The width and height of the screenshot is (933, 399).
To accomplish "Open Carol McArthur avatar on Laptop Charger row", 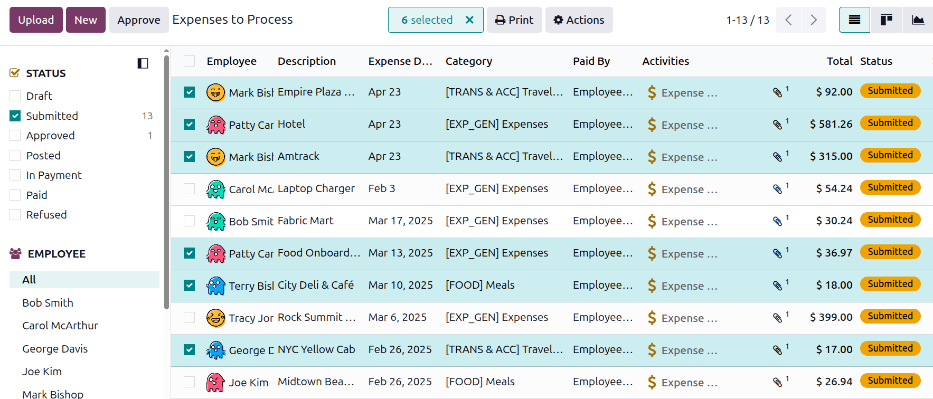I will 215,189.
